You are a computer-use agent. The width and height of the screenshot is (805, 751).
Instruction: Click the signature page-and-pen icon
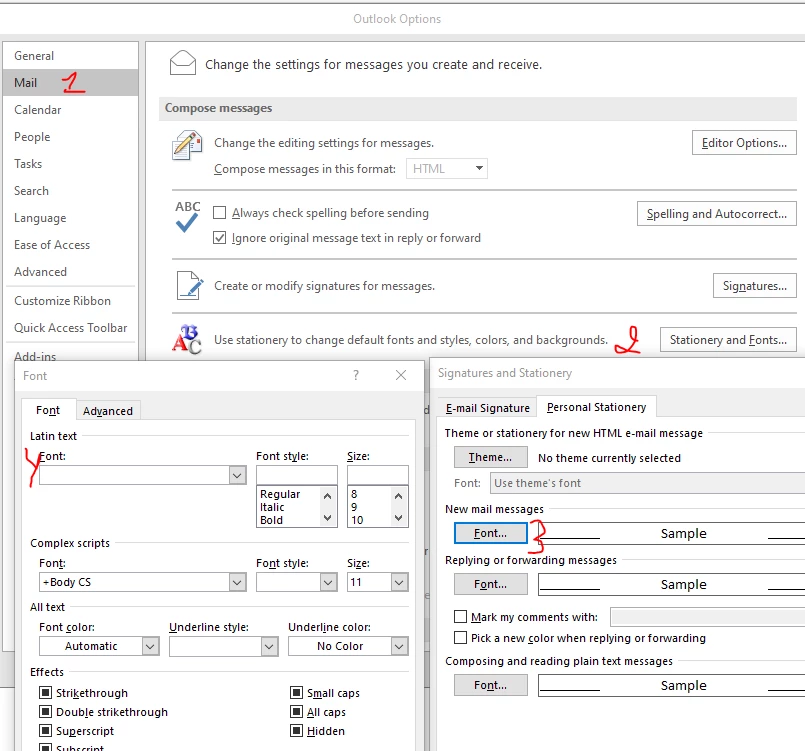point(189,285)
